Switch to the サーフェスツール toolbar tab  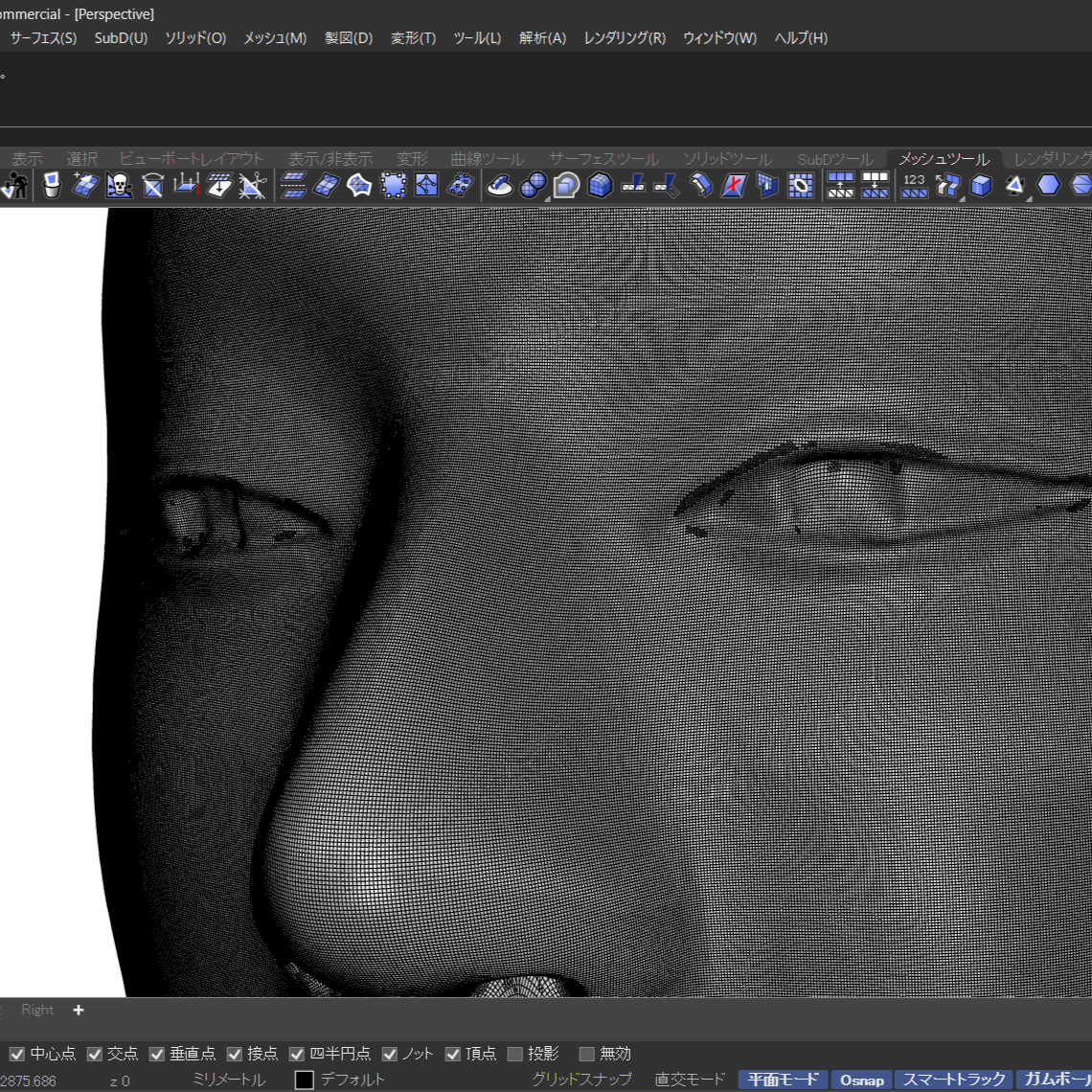603,159
